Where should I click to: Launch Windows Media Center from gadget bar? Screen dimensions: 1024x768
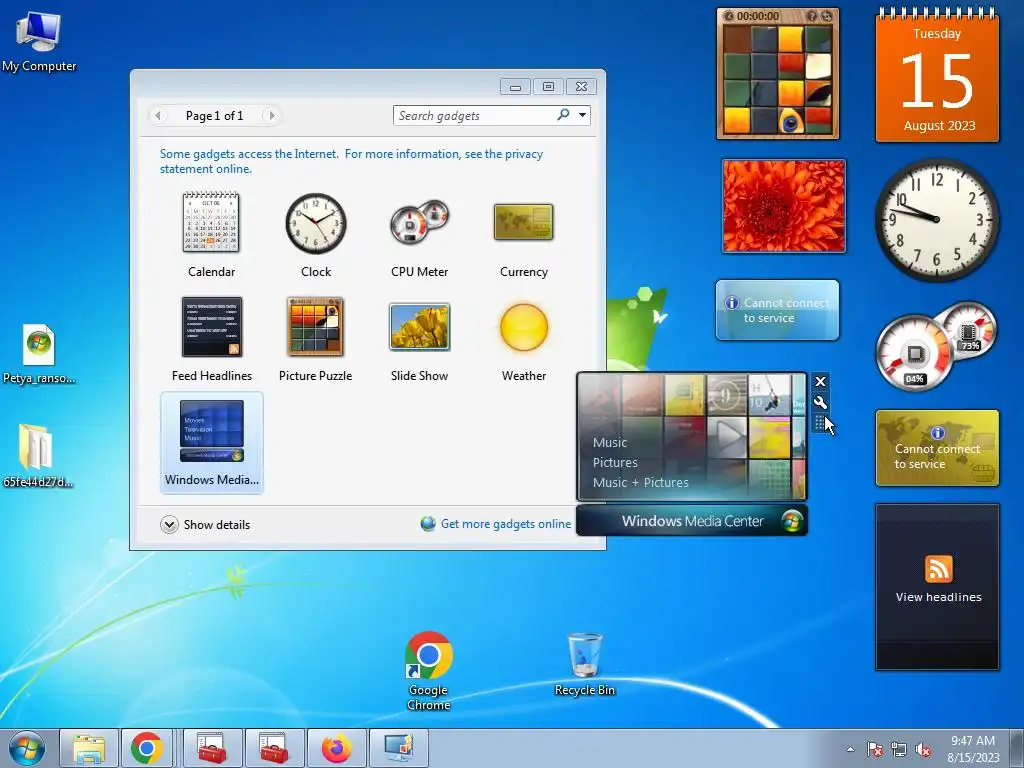click(692, 520)
